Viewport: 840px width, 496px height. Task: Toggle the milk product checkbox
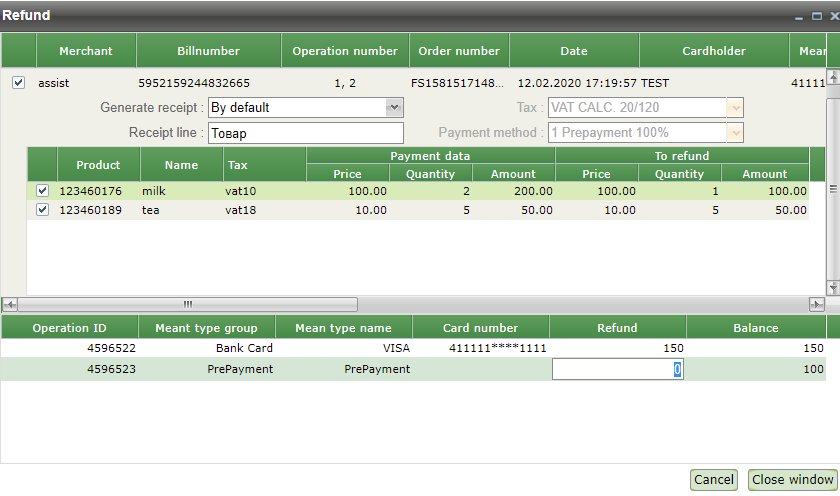pos(42,191)
